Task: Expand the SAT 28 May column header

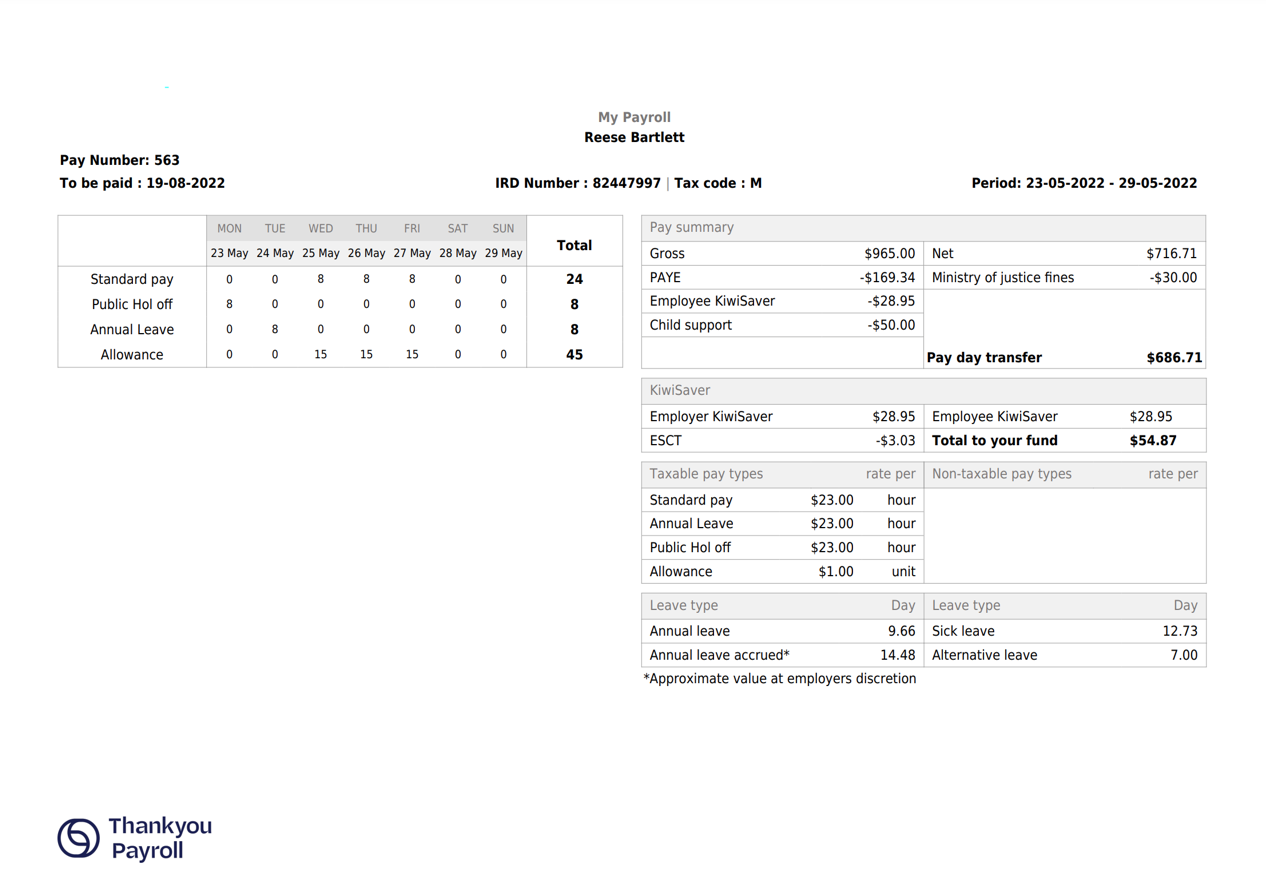Action: click(x=457, y=240)
